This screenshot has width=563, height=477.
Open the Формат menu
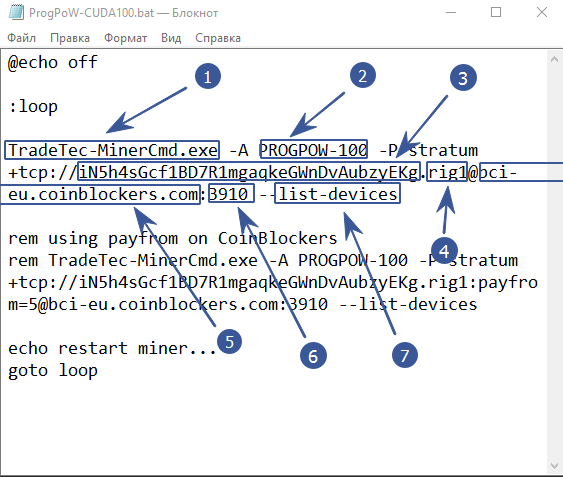click(125, 38)
